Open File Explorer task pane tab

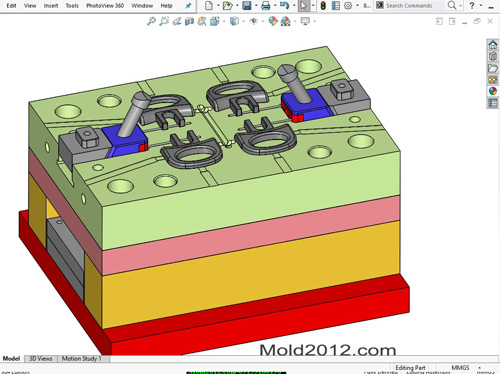pyautogui.click(x=493, y=68)
